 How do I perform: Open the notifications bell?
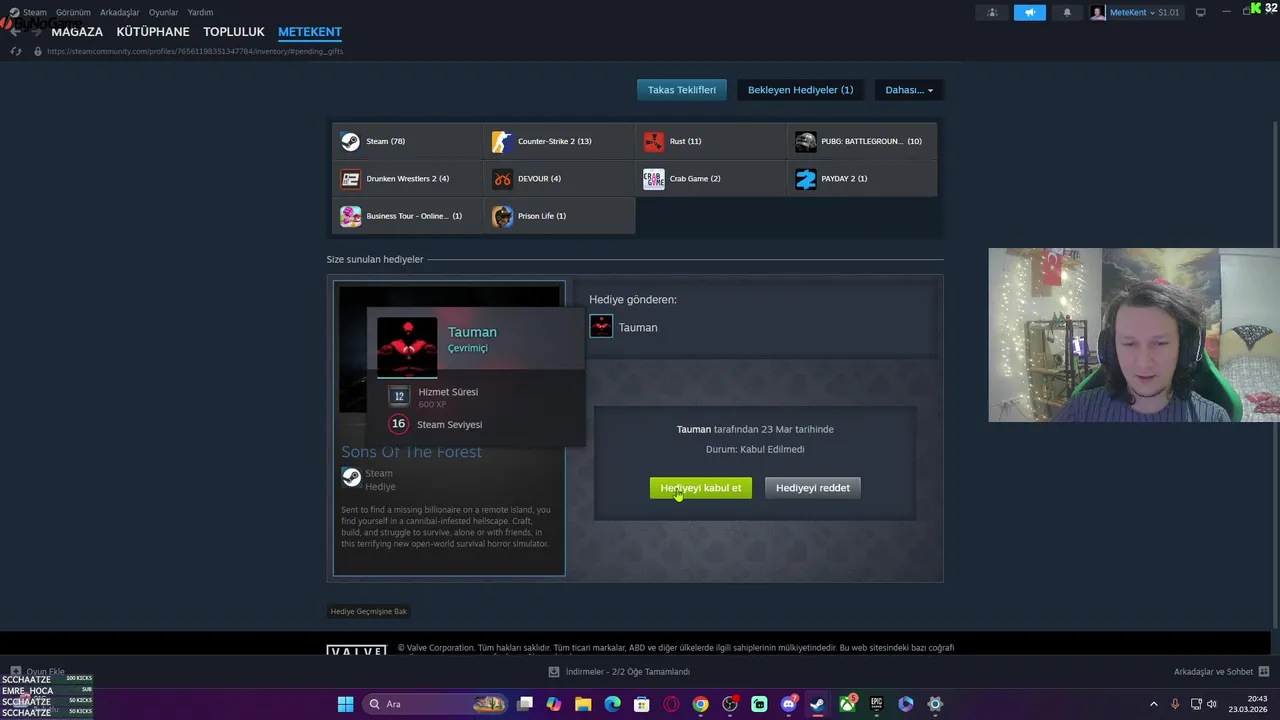click(1067, 12)
